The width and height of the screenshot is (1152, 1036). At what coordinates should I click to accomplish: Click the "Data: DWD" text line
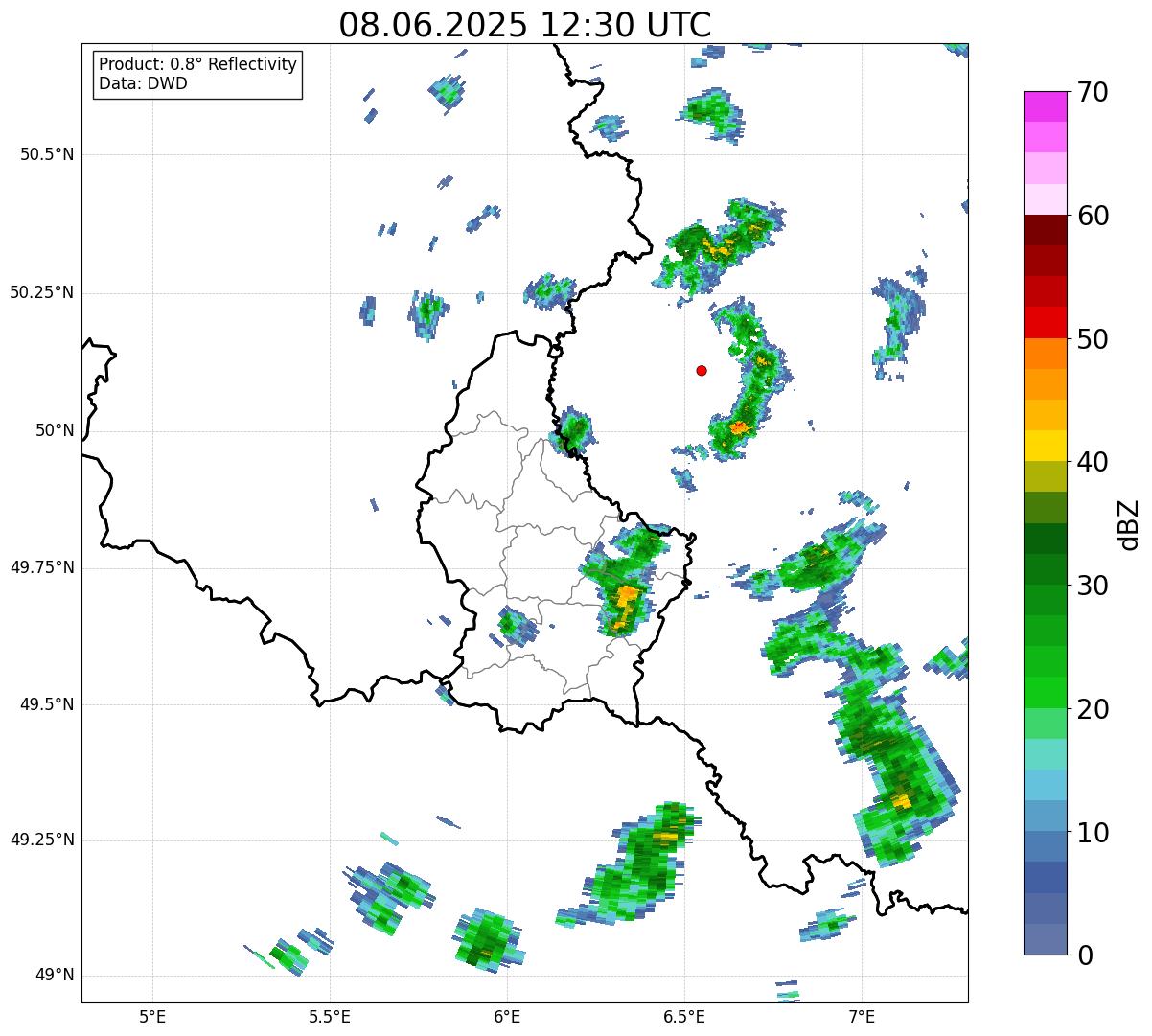click(143, 83)
